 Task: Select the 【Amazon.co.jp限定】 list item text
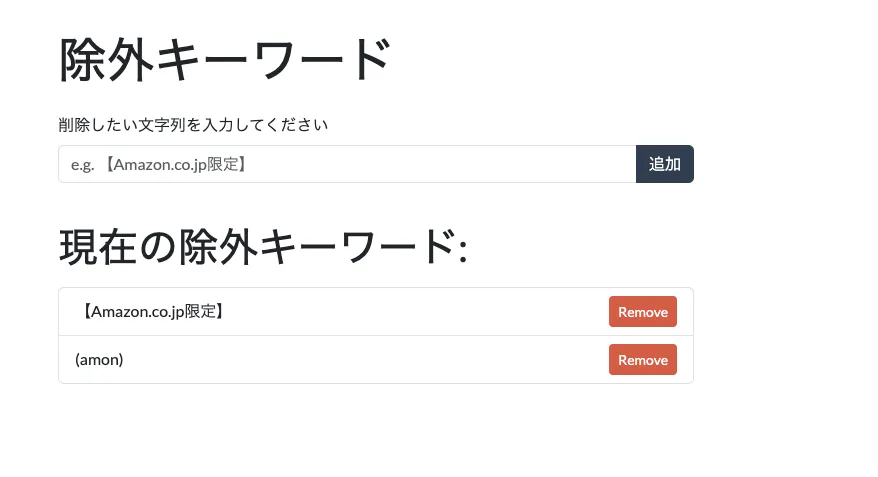pos(150,312)
